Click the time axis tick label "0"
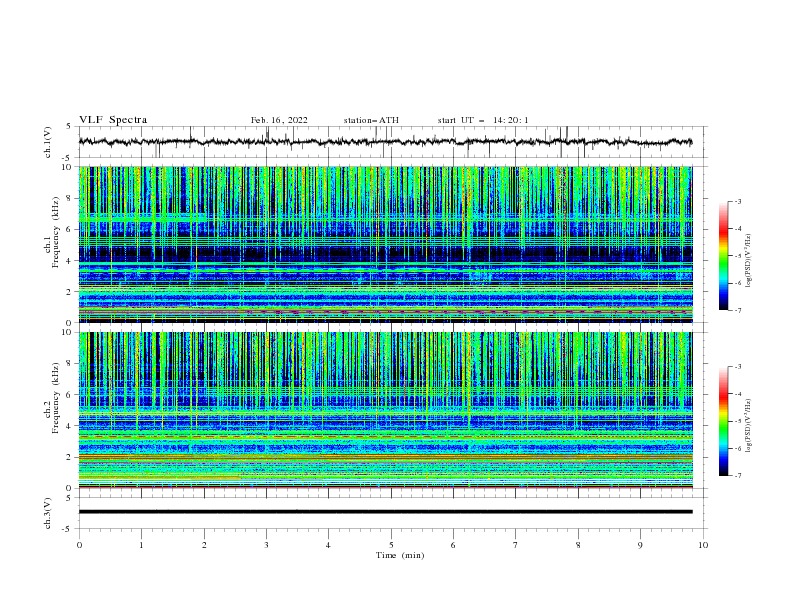The image size is (792, 612). tap(79, 545)
